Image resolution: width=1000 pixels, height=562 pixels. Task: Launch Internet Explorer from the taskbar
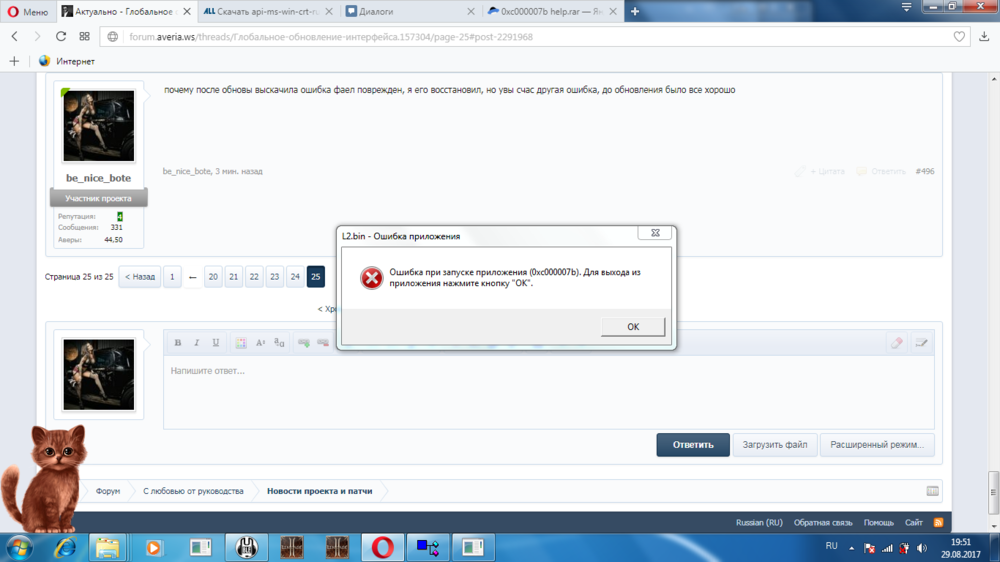coord(66,547)
